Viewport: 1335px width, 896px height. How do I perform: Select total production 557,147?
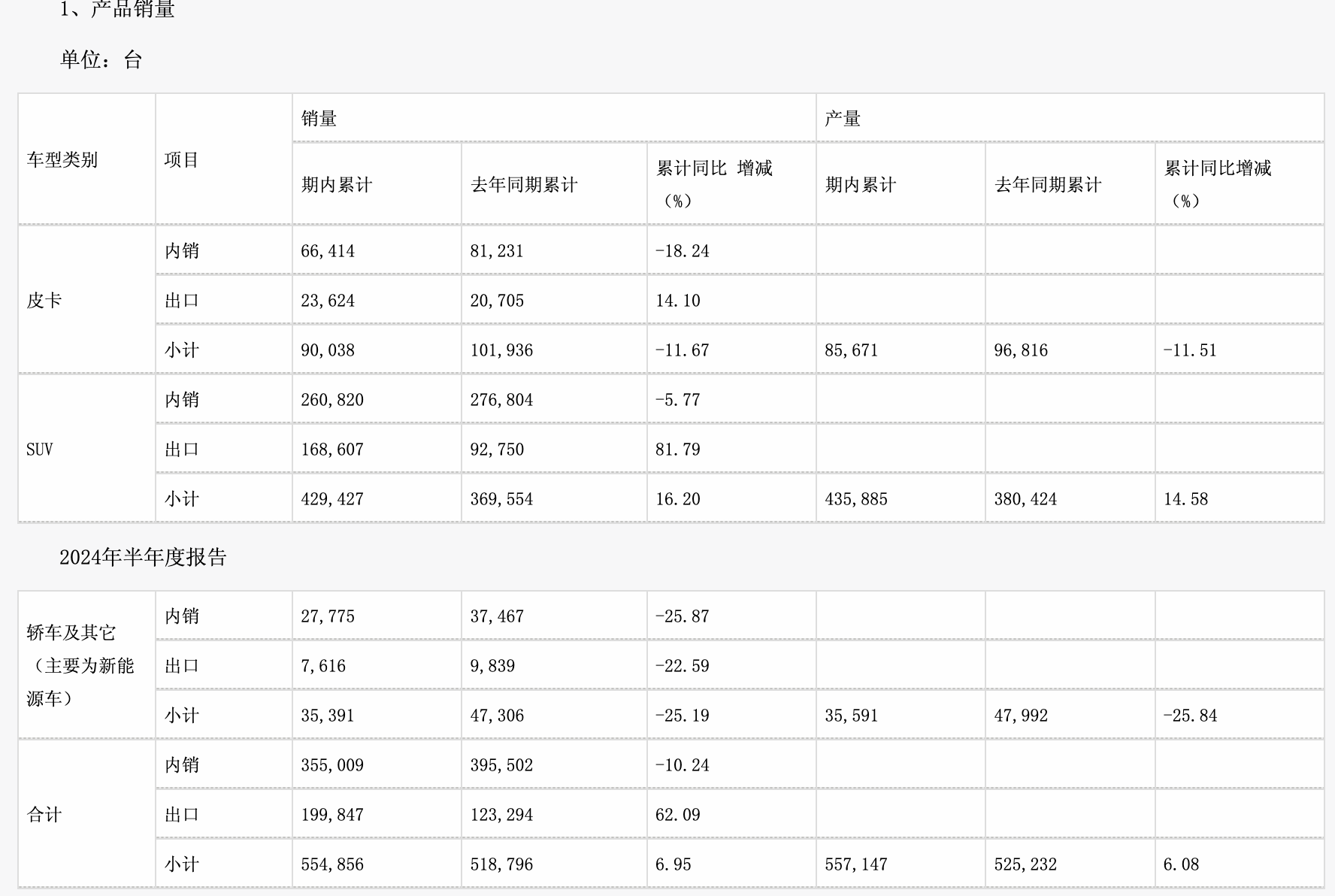tap(856, 864)
